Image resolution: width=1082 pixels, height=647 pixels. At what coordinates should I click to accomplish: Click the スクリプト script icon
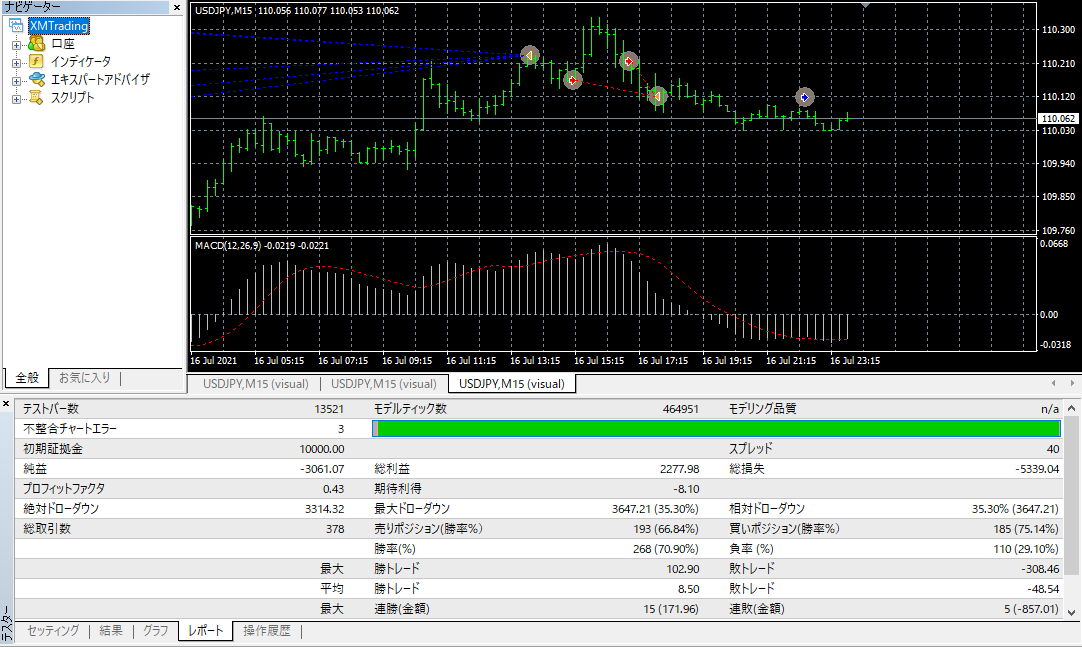pos(36,97)
